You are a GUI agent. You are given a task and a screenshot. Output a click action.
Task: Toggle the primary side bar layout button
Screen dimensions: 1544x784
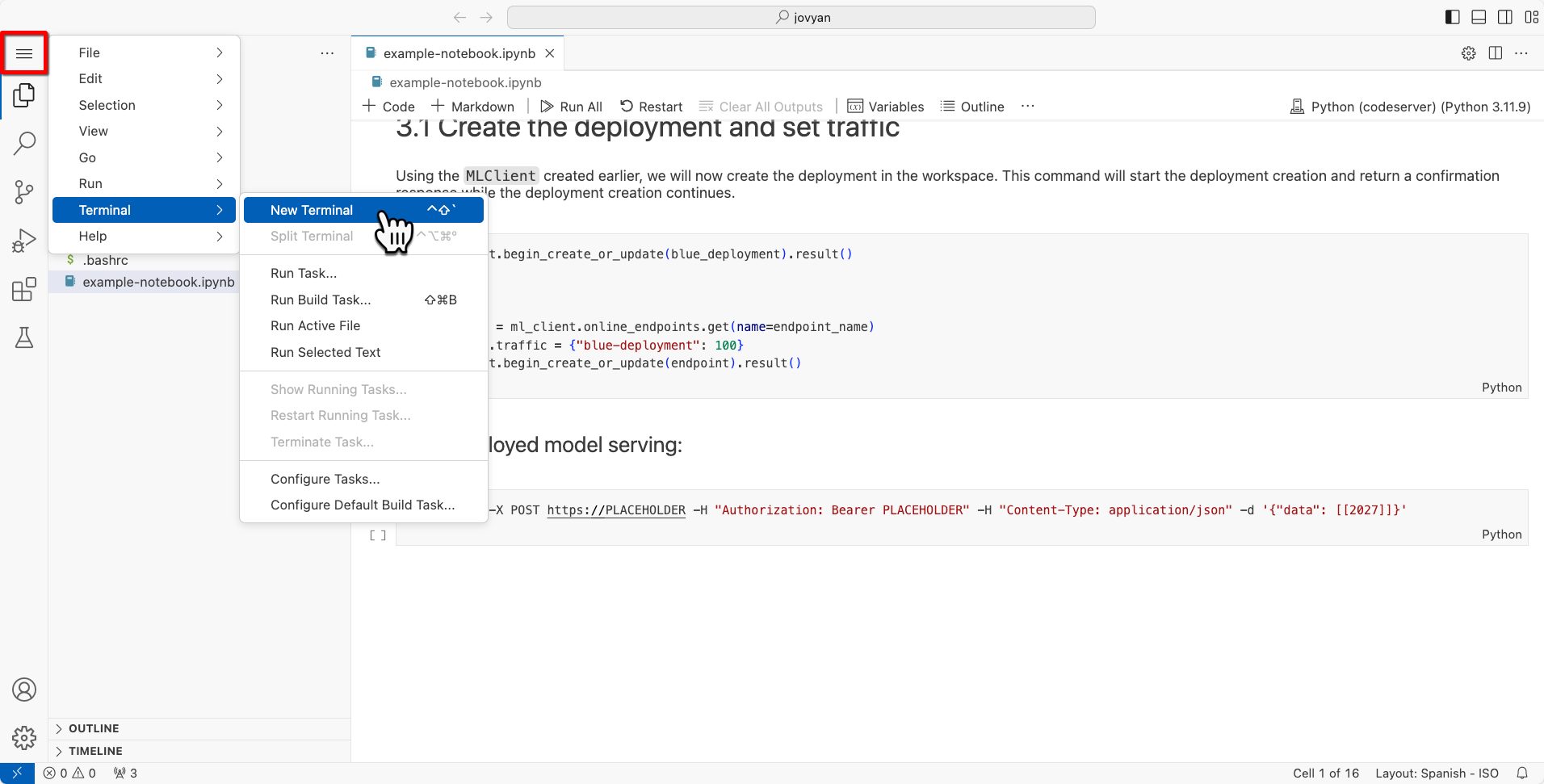(1452, 17)
